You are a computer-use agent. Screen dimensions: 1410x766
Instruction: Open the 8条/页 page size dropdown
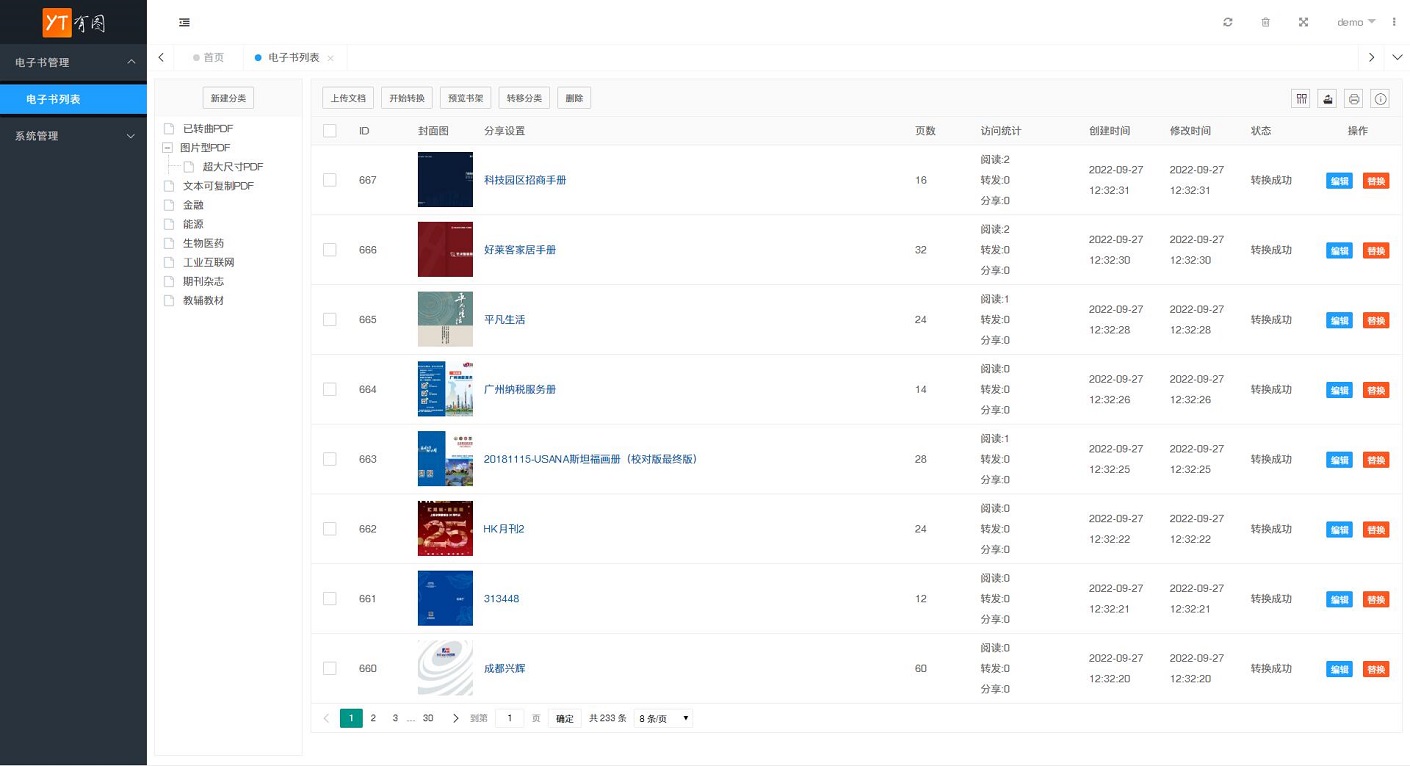pos(664,718)
